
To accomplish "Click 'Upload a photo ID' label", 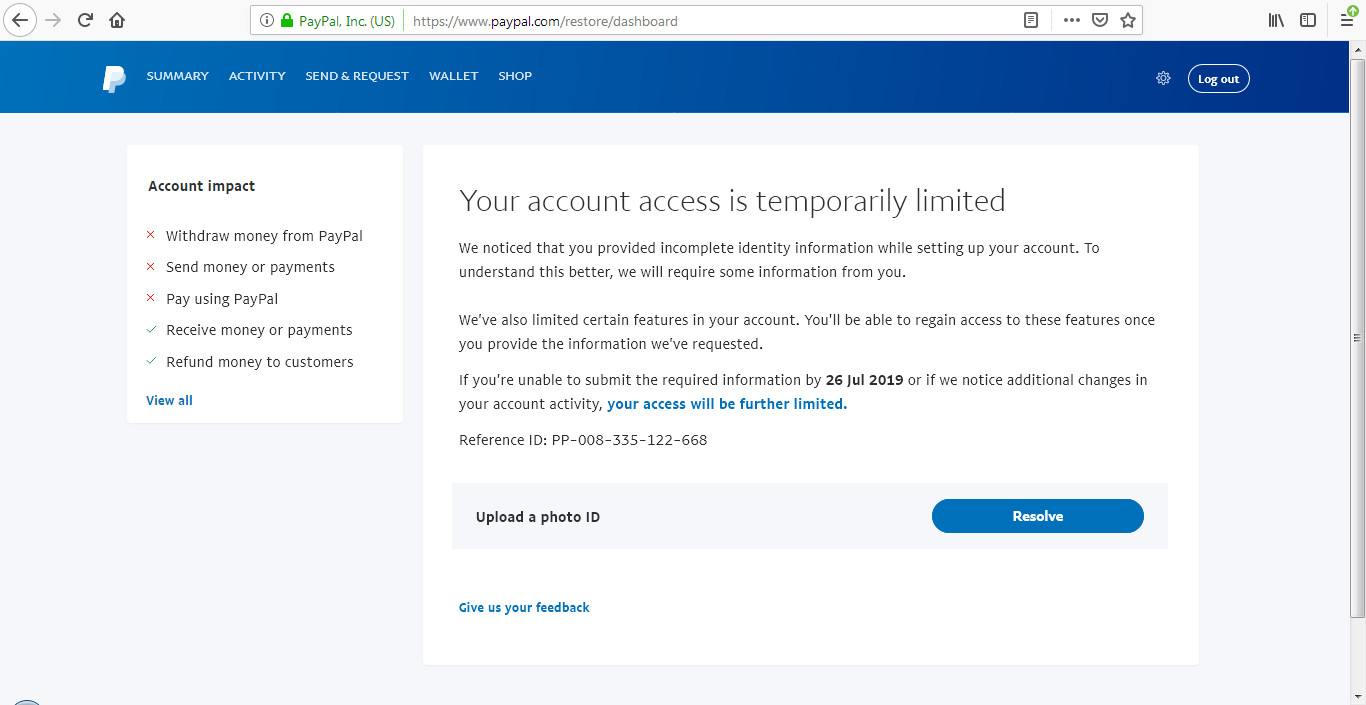I will 538,517.
